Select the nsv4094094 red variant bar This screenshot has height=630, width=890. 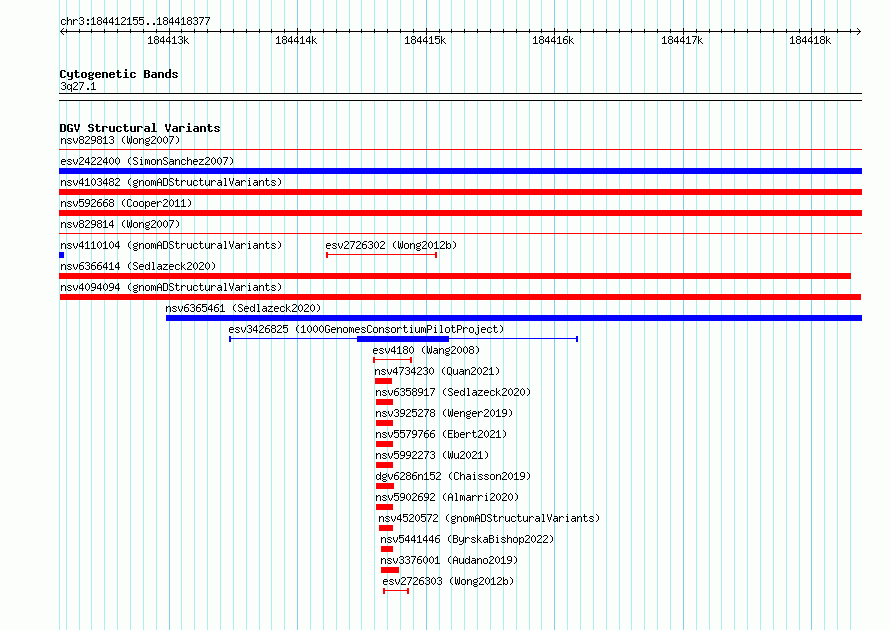coord(460,297)
